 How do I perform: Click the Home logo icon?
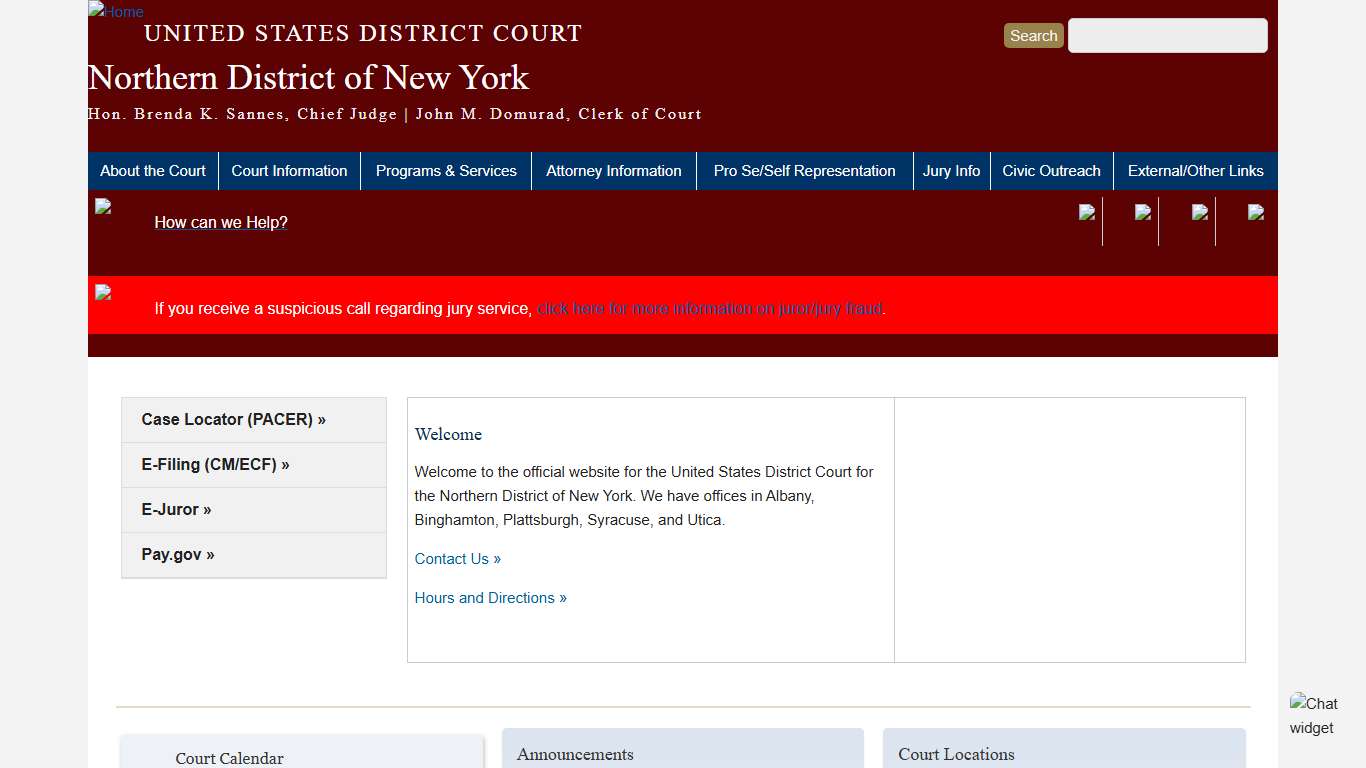[114, 12]
